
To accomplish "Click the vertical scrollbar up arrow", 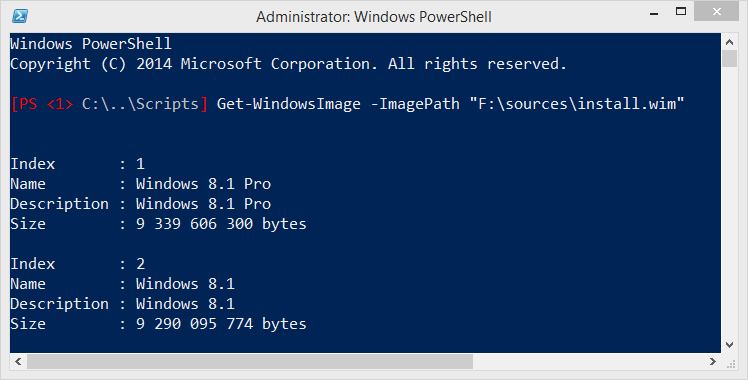I will [x=729, y=42].
